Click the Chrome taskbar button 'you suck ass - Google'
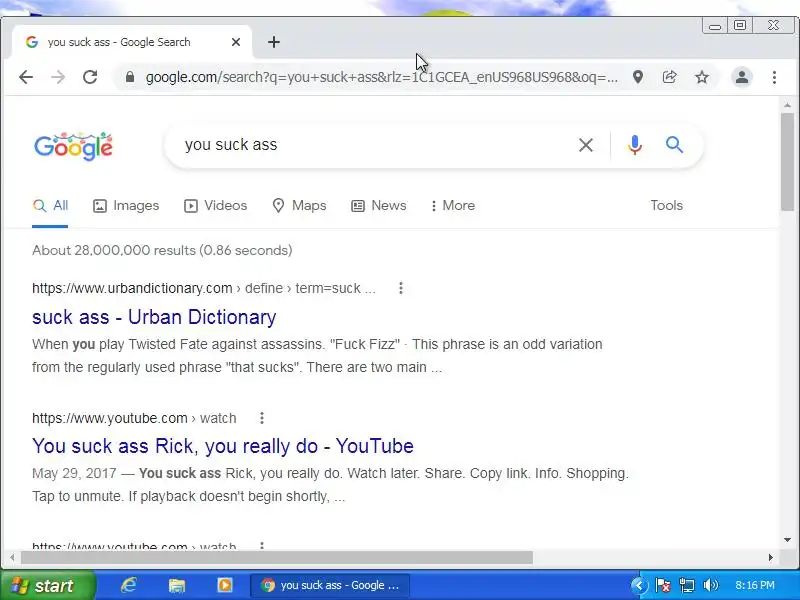The width and height of the screenshot is (800, 600). pyautogui.click(x=330, y=585)
